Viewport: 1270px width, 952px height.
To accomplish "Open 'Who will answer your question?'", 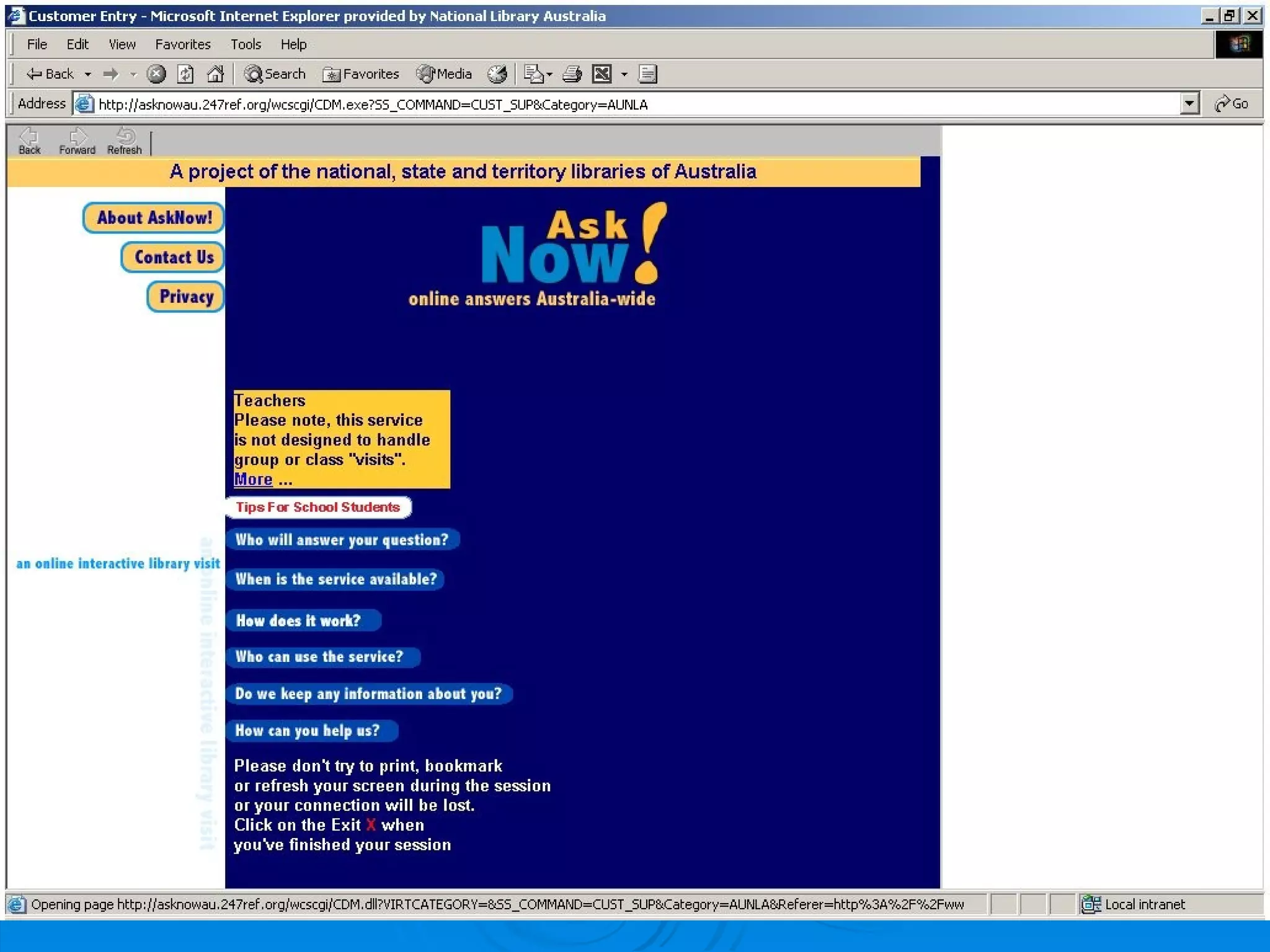I will click(342, 540).
